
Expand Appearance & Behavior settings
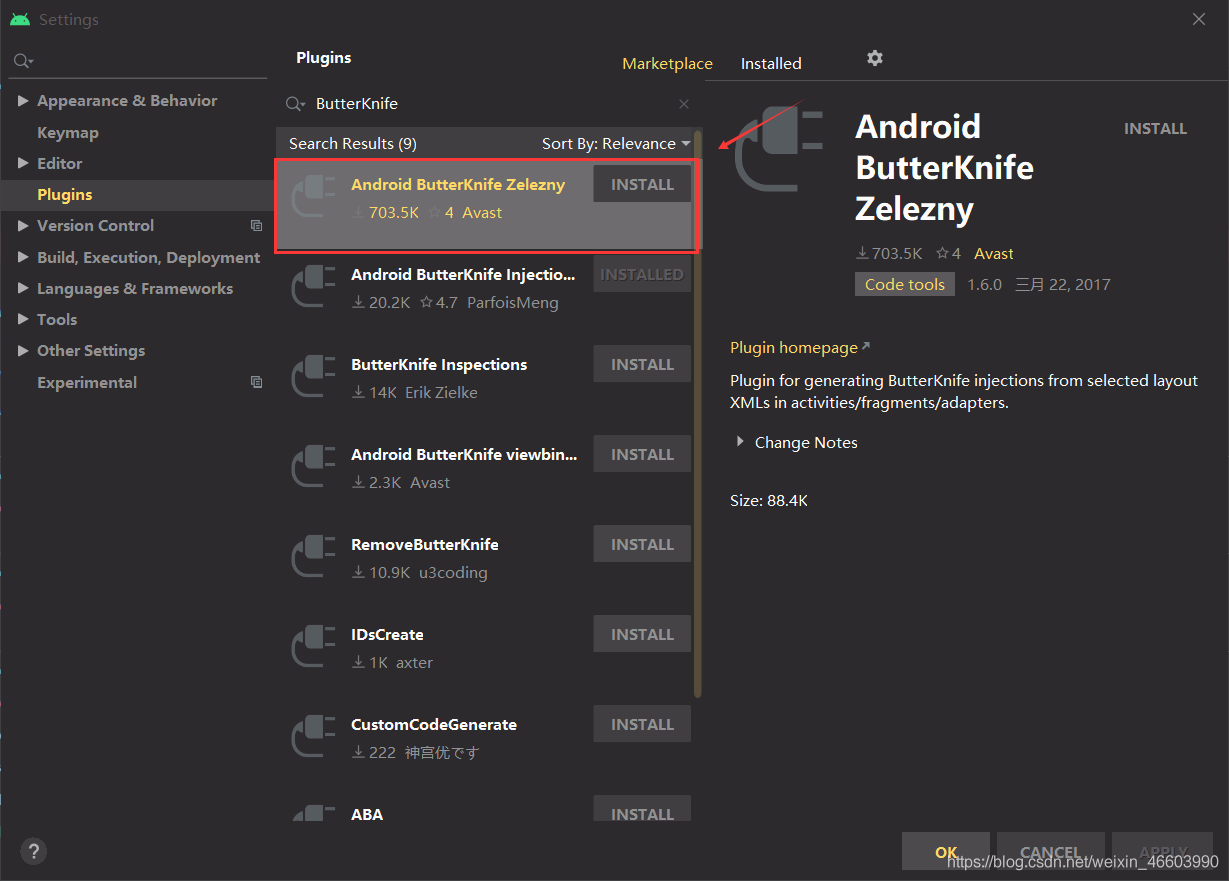pos(23,101)
